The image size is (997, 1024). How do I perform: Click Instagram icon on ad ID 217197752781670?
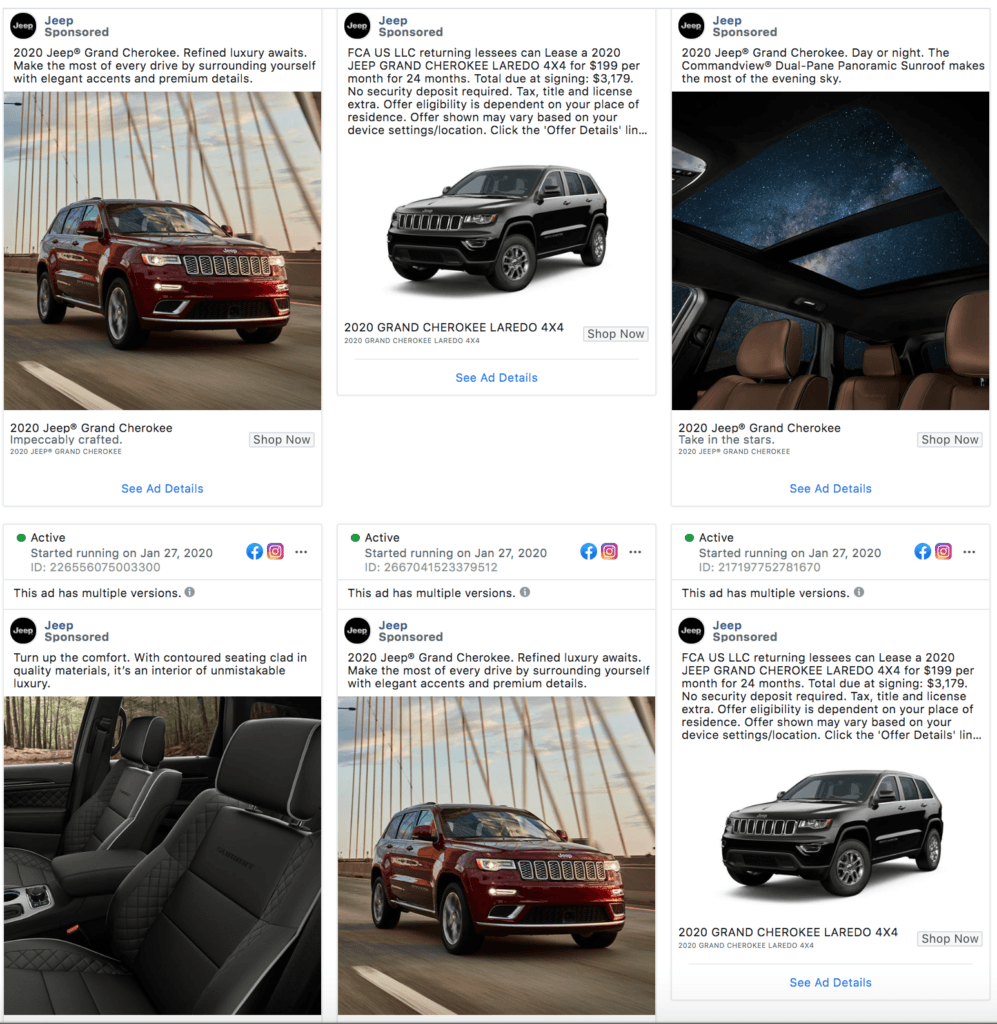(943, 551)
